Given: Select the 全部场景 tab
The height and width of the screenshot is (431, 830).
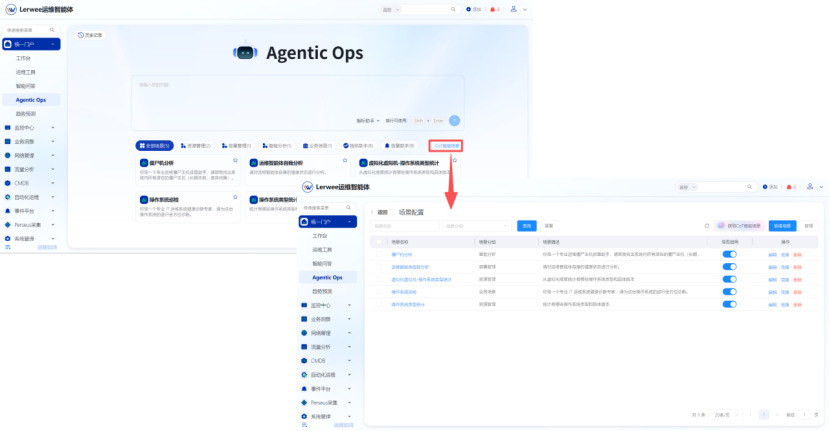Looking at the screenshot, I should (x=155, y=146).
